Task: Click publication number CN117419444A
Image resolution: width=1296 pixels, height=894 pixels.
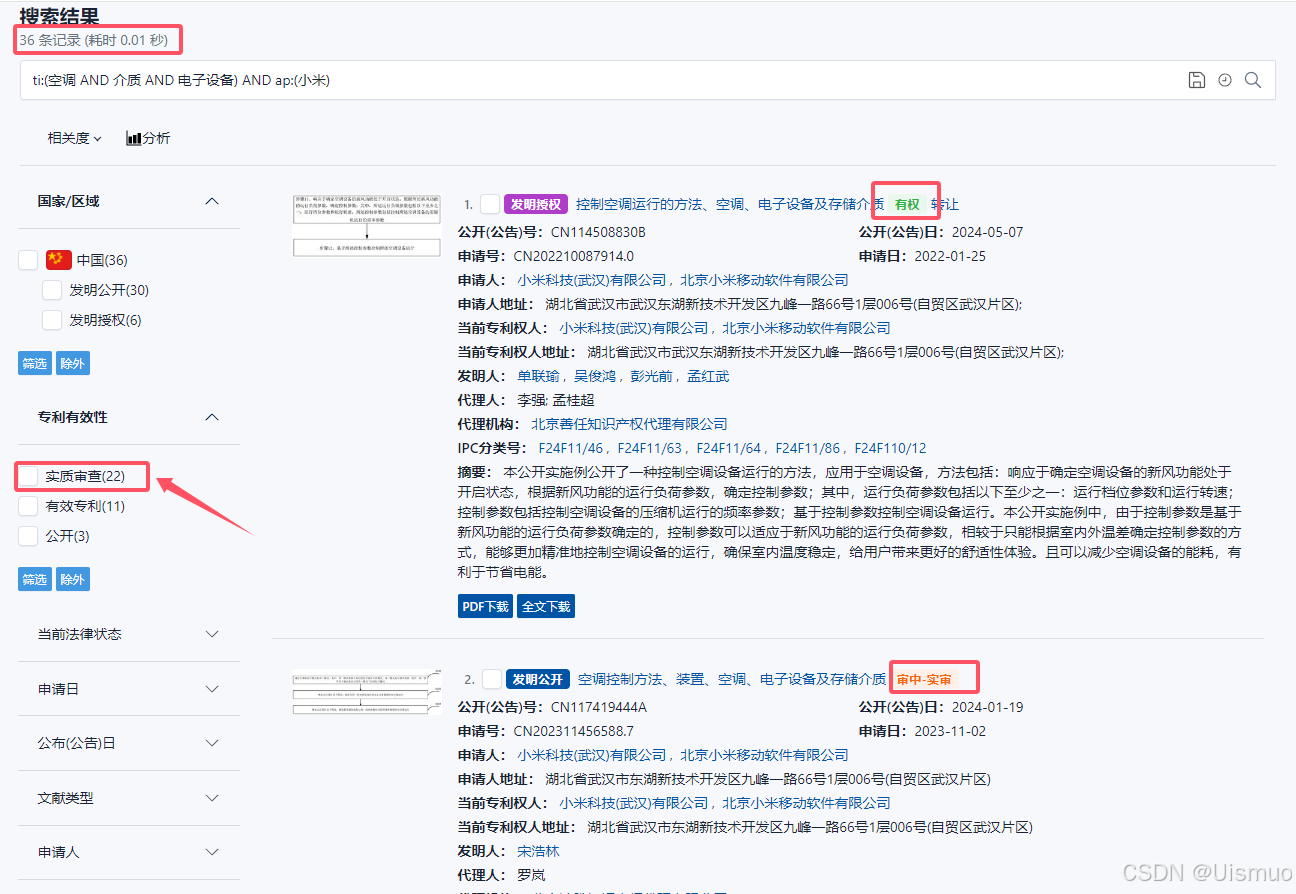Action: pos(599,707)
